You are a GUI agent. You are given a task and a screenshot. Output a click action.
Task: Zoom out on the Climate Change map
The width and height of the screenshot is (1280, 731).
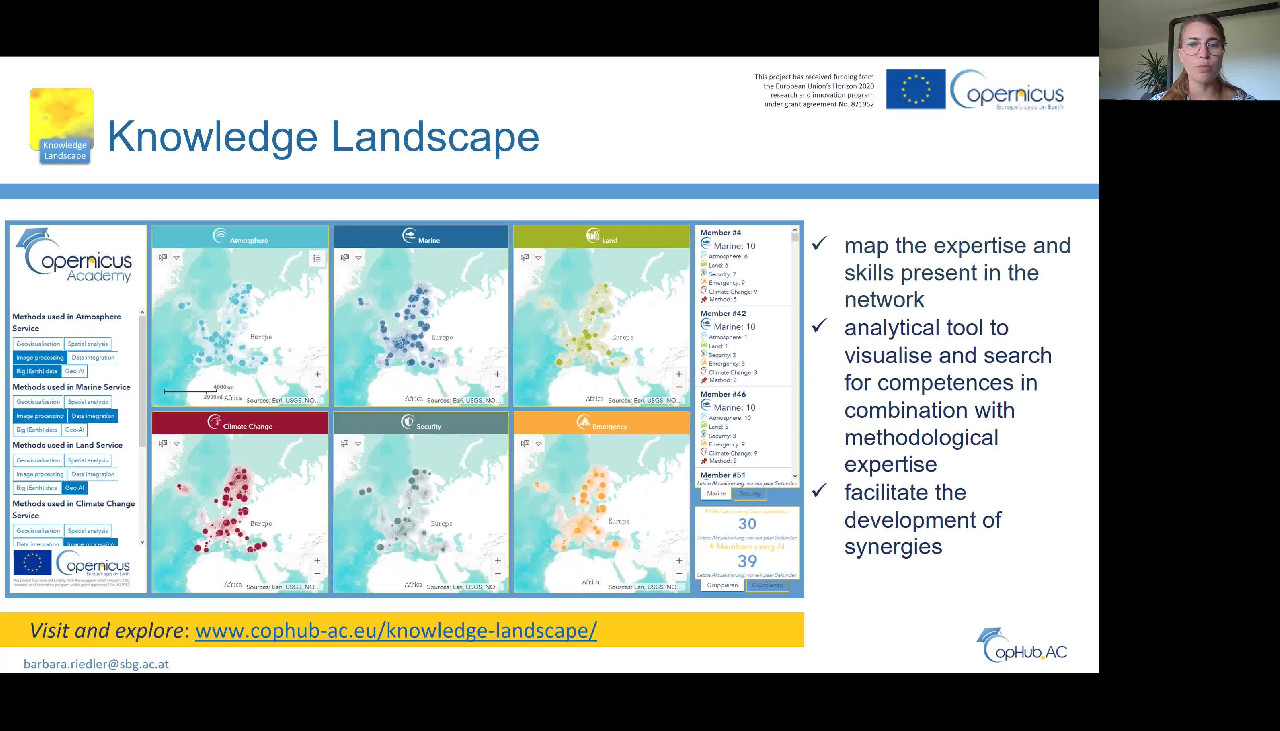[x=317, y=574]
